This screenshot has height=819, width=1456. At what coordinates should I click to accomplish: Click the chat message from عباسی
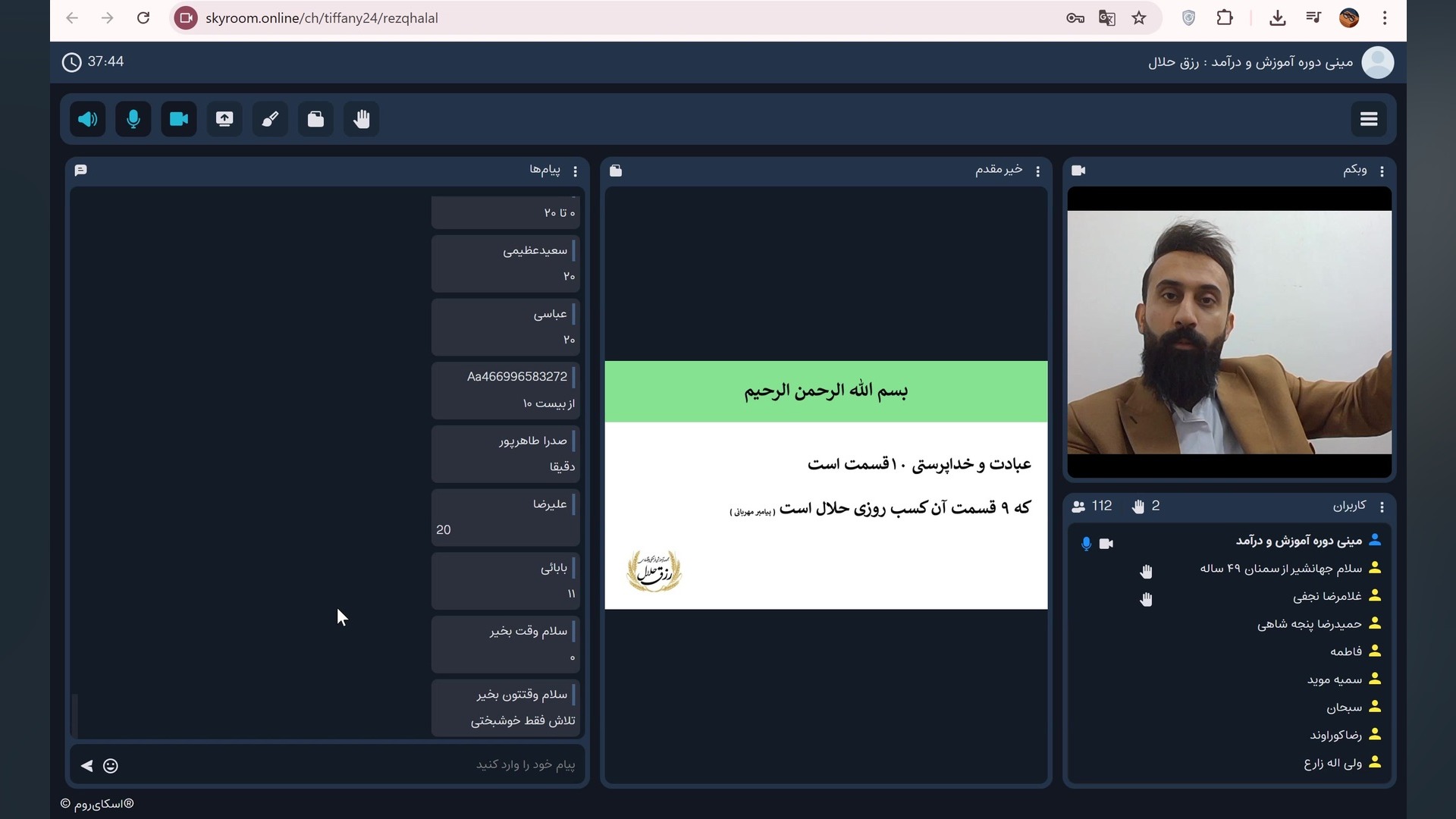pos(506,327)
